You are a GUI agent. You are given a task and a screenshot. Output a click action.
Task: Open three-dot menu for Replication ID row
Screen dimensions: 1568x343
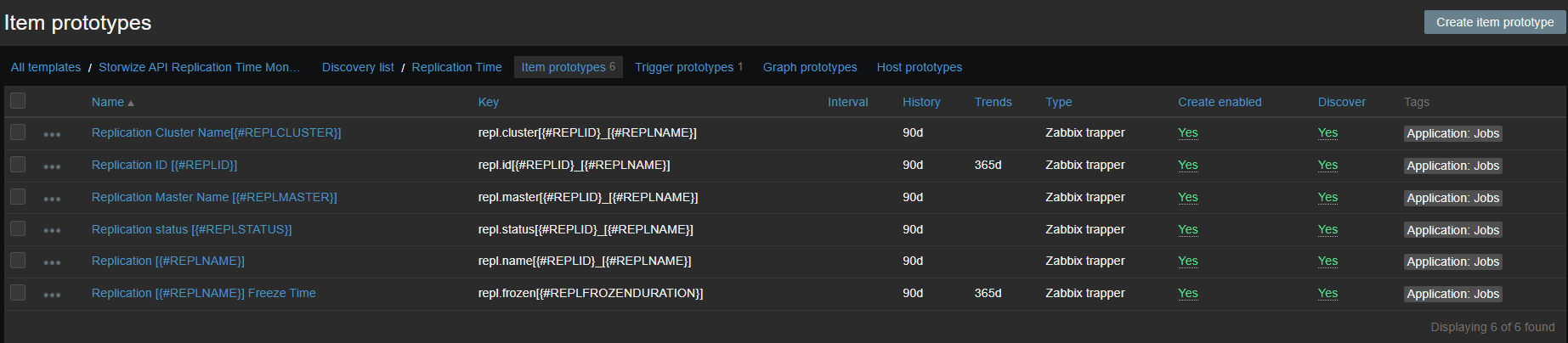(x=52, y=166)
